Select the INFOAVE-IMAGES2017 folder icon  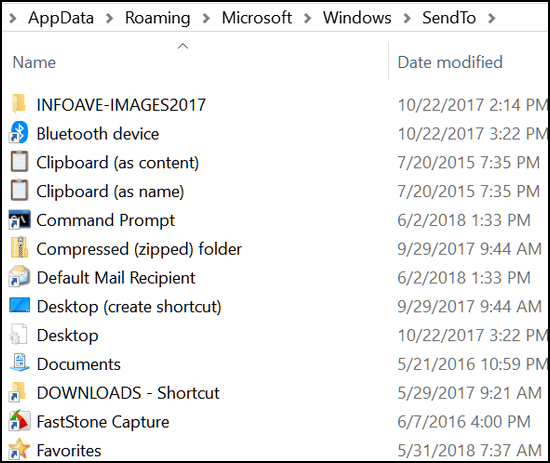(19, 104)
